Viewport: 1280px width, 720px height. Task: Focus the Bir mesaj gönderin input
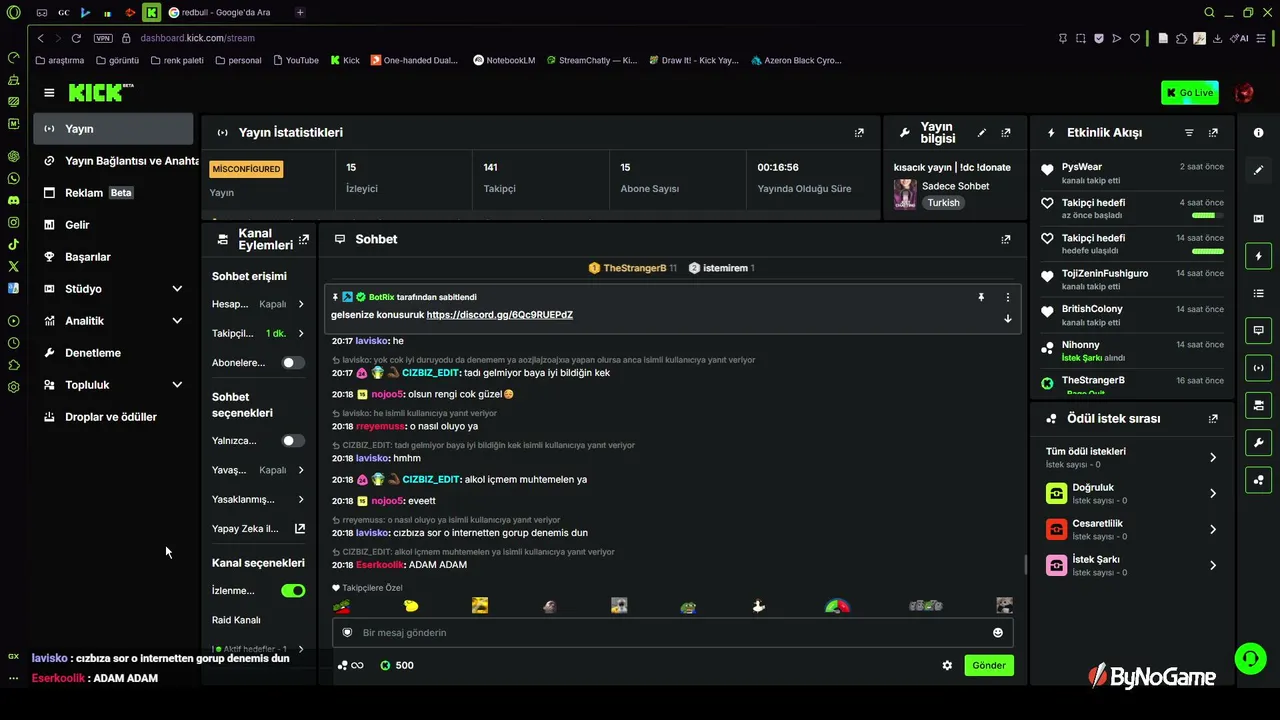[x=673, y=633]
